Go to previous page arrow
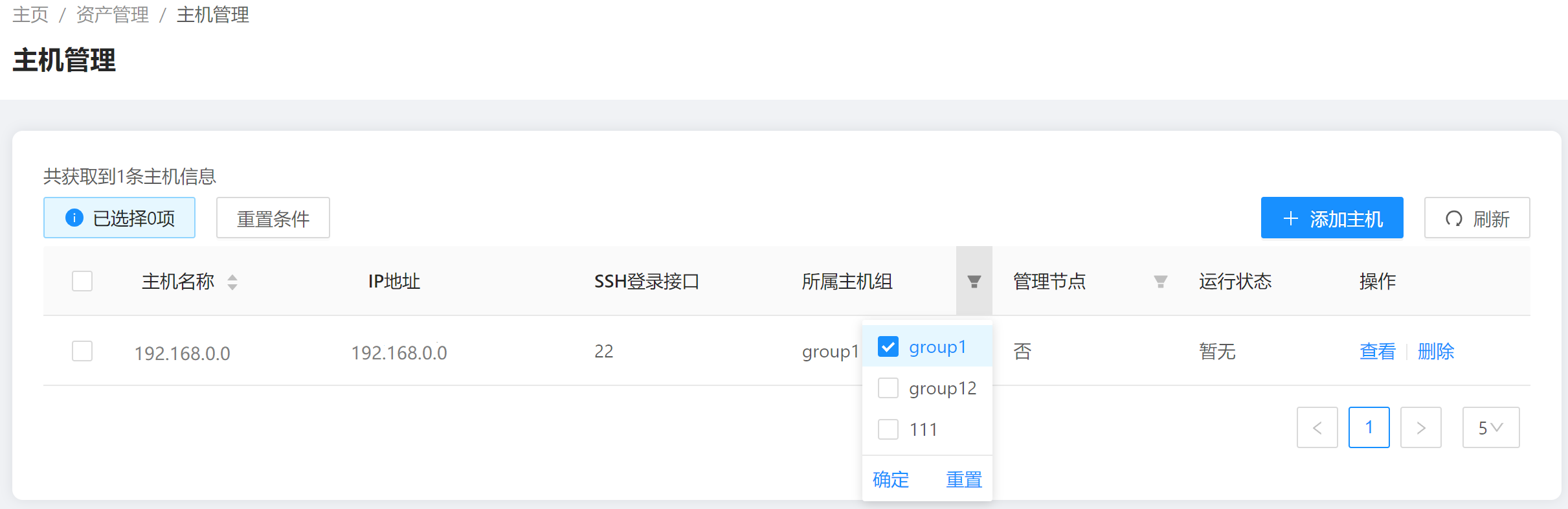 [1317, 427]
